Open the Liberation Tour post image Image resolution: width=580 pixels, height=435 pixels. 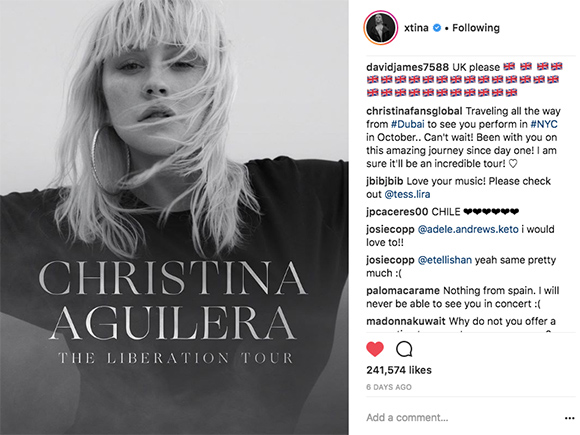tap(174, 218)
